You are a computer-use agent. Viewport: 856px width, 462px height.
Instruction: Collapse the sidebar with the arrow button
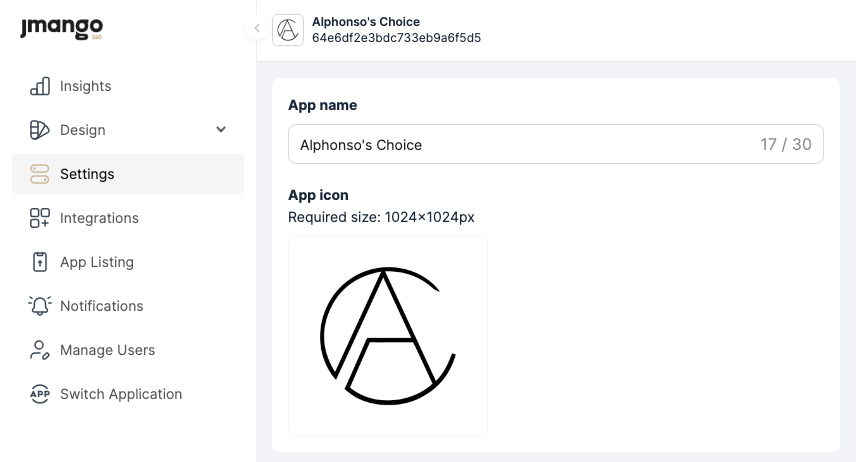[x=256, y=29]
